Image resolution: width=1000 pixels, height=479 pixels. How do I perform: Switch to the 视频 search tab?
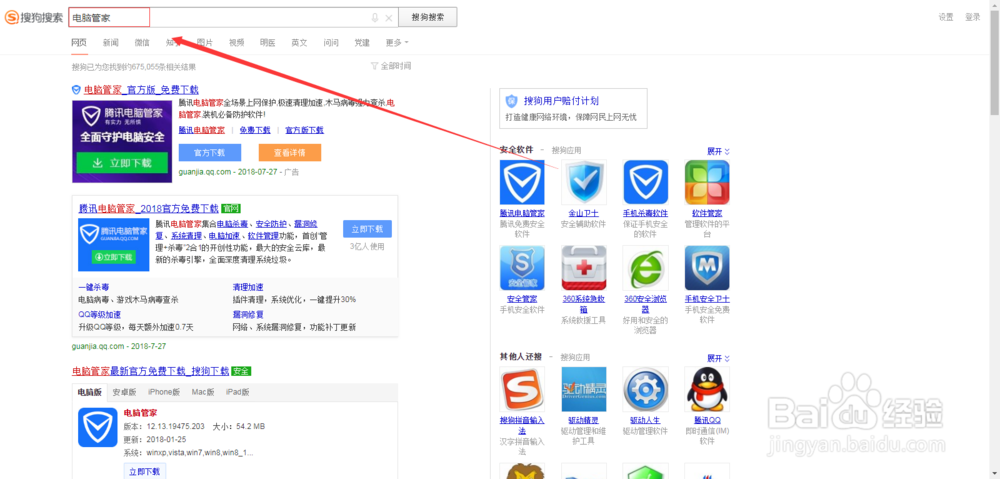tap(236, 43)
